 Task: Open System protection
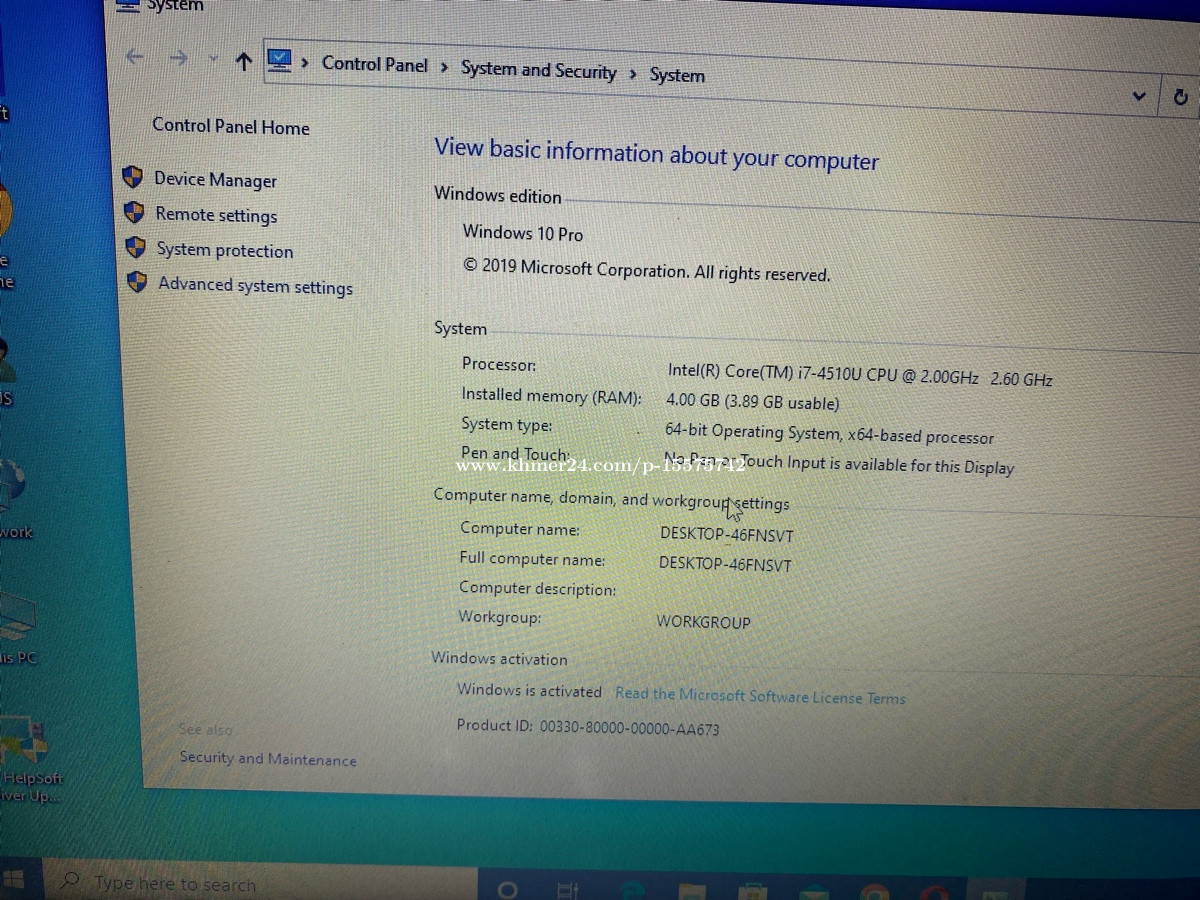[x=225, y=250]
